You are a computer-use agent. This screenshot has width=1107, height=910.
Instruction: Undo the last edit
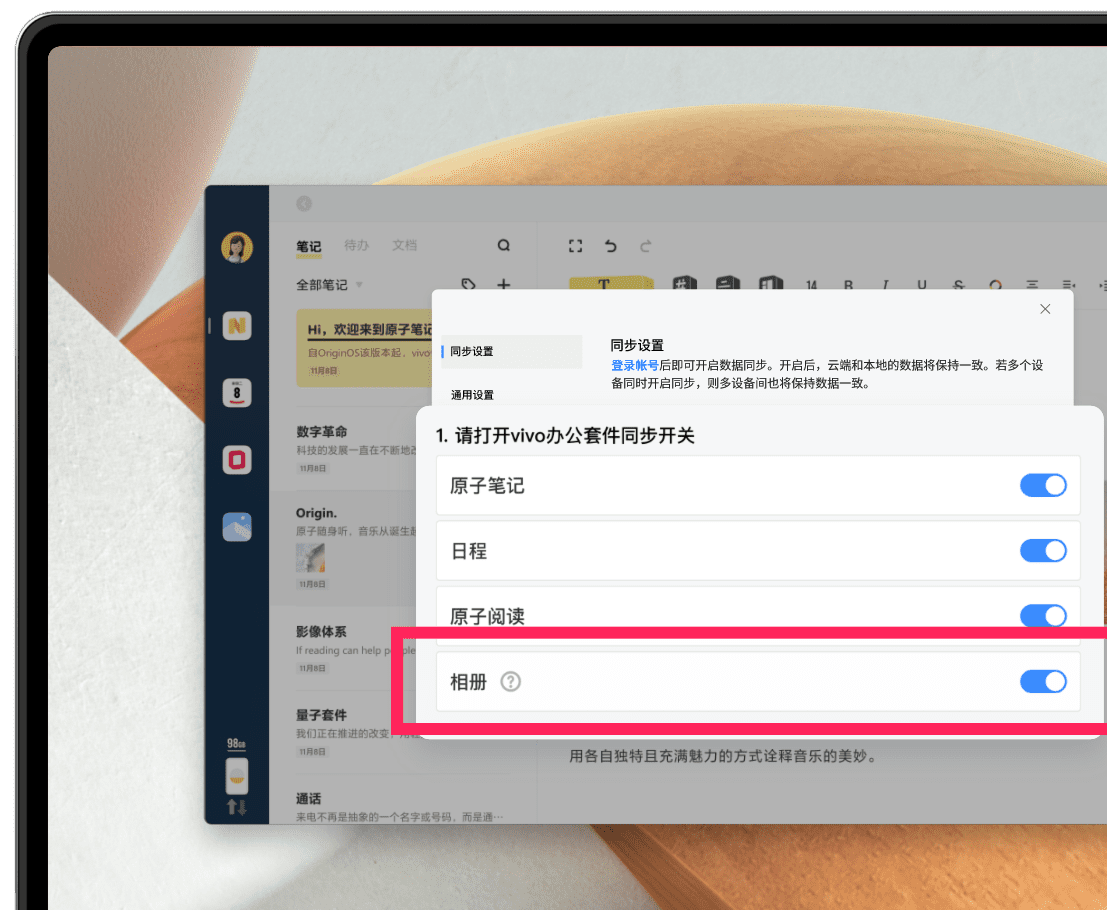(x=611, y=246)
